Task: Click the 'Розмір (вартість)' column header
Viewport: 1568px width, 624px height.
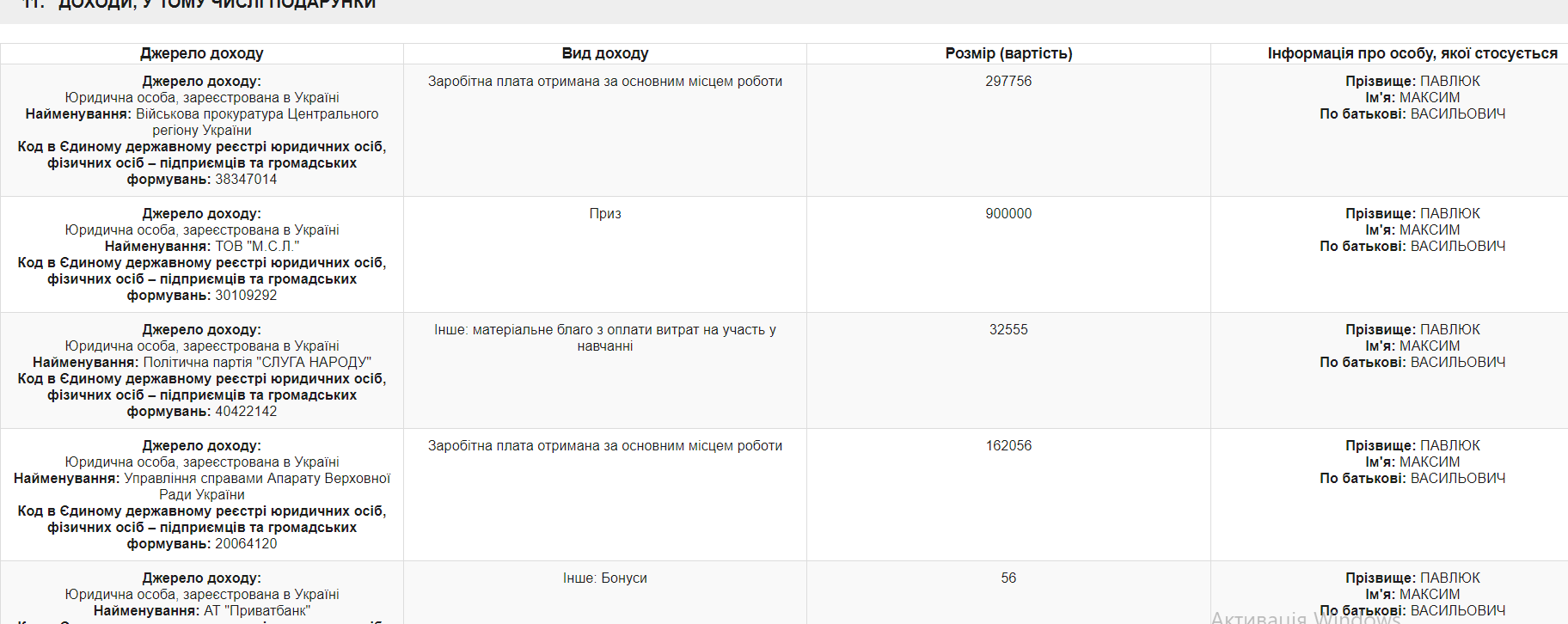Action: tap(1008, 53)
